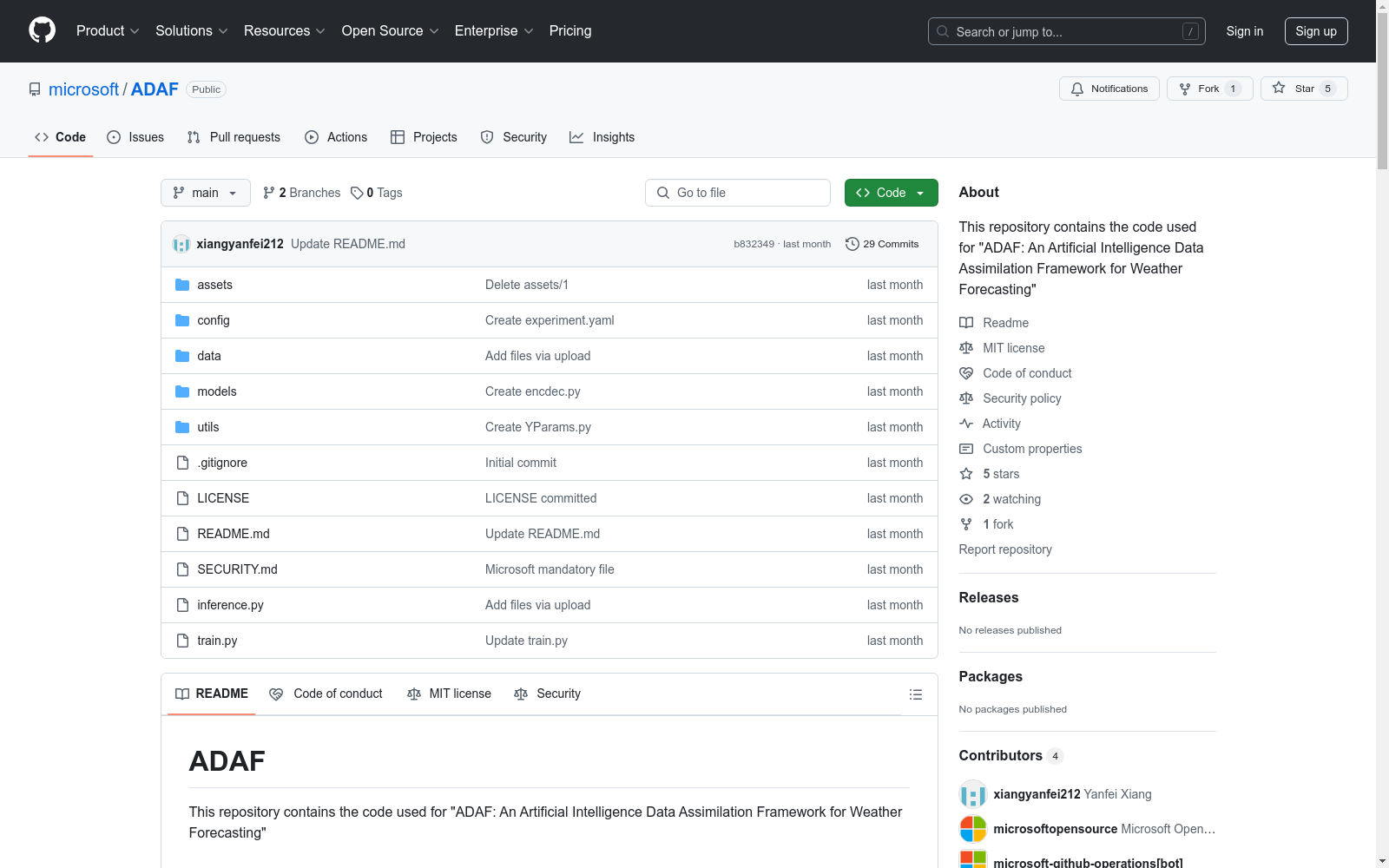This screenshot has height=868, width=1389.
Task: Click xiangyanfei212 contributor avatar
Action: (973, 794)
